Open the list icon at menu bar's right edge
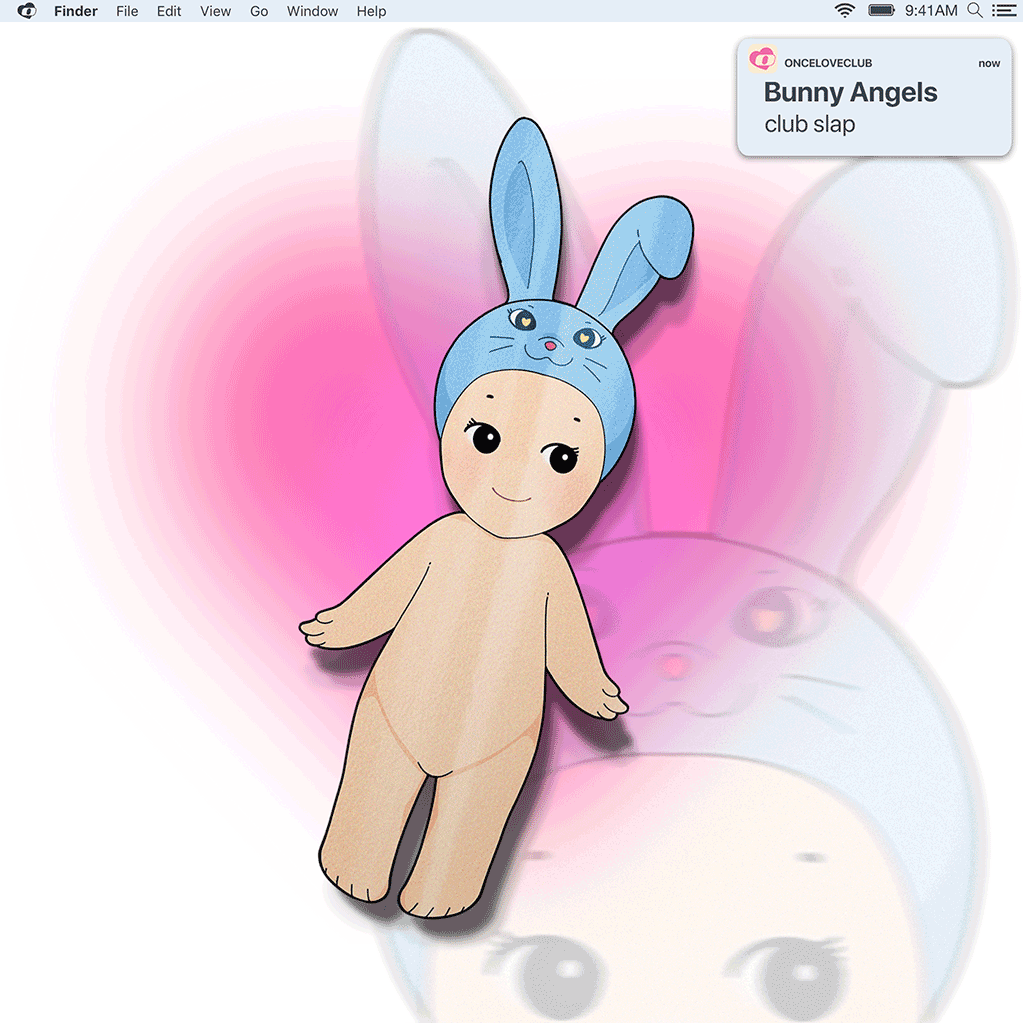Viewport: 1024px width, 1024px height. point(1005,11)
